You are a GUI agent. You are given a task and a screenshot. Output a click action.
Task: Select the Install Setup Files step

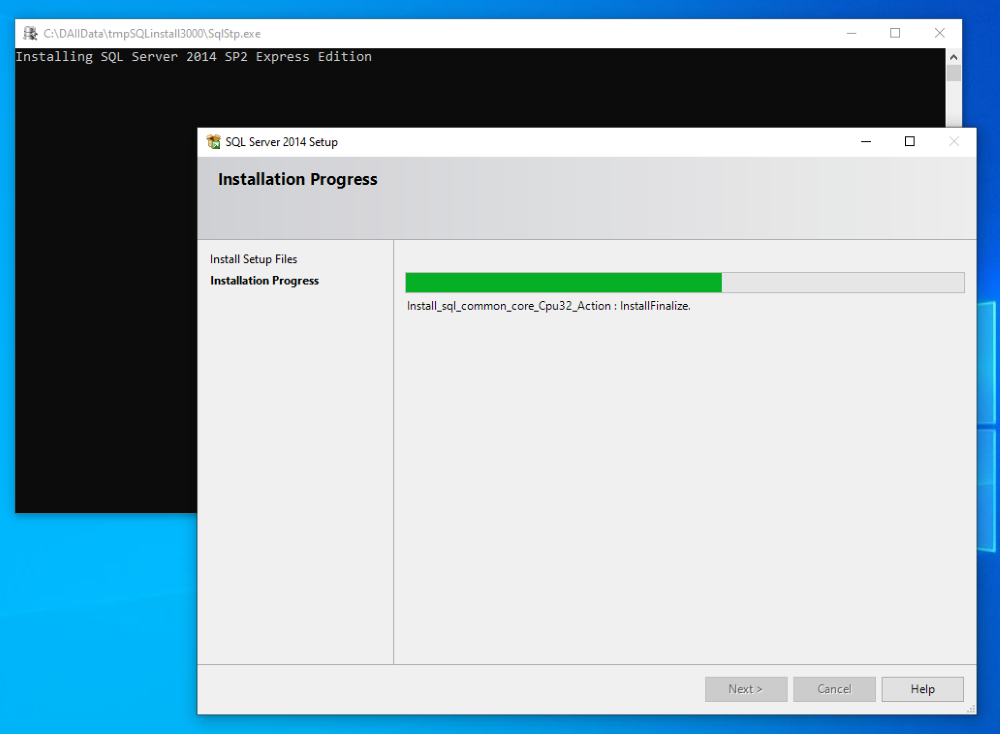pyautogui.click(x=253, y=259)
